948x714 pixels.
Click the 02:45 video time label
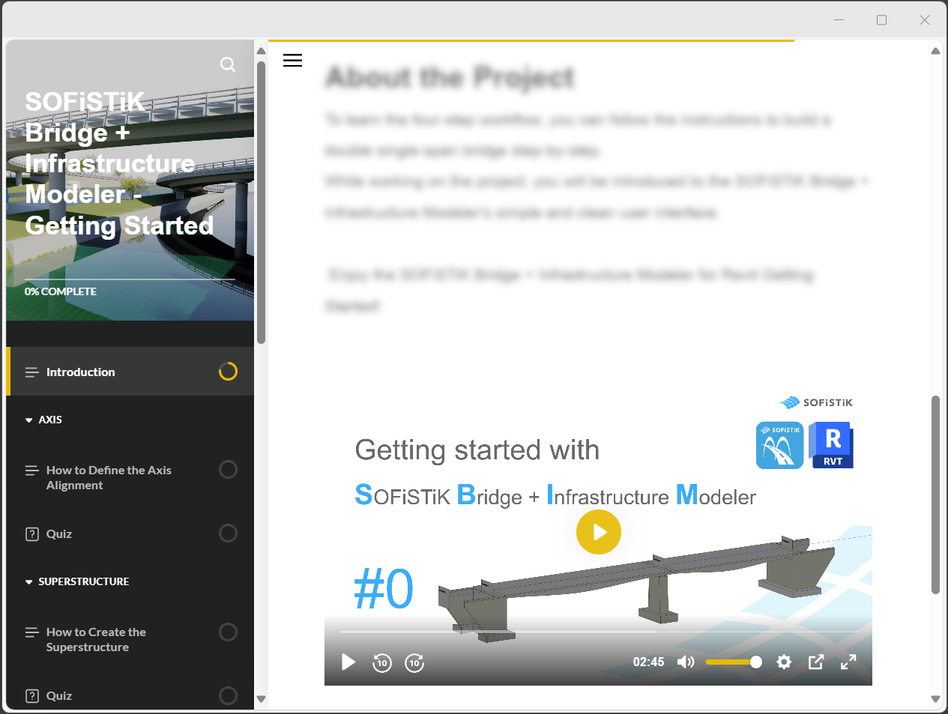pyautogui.click(x=648, y=662)
